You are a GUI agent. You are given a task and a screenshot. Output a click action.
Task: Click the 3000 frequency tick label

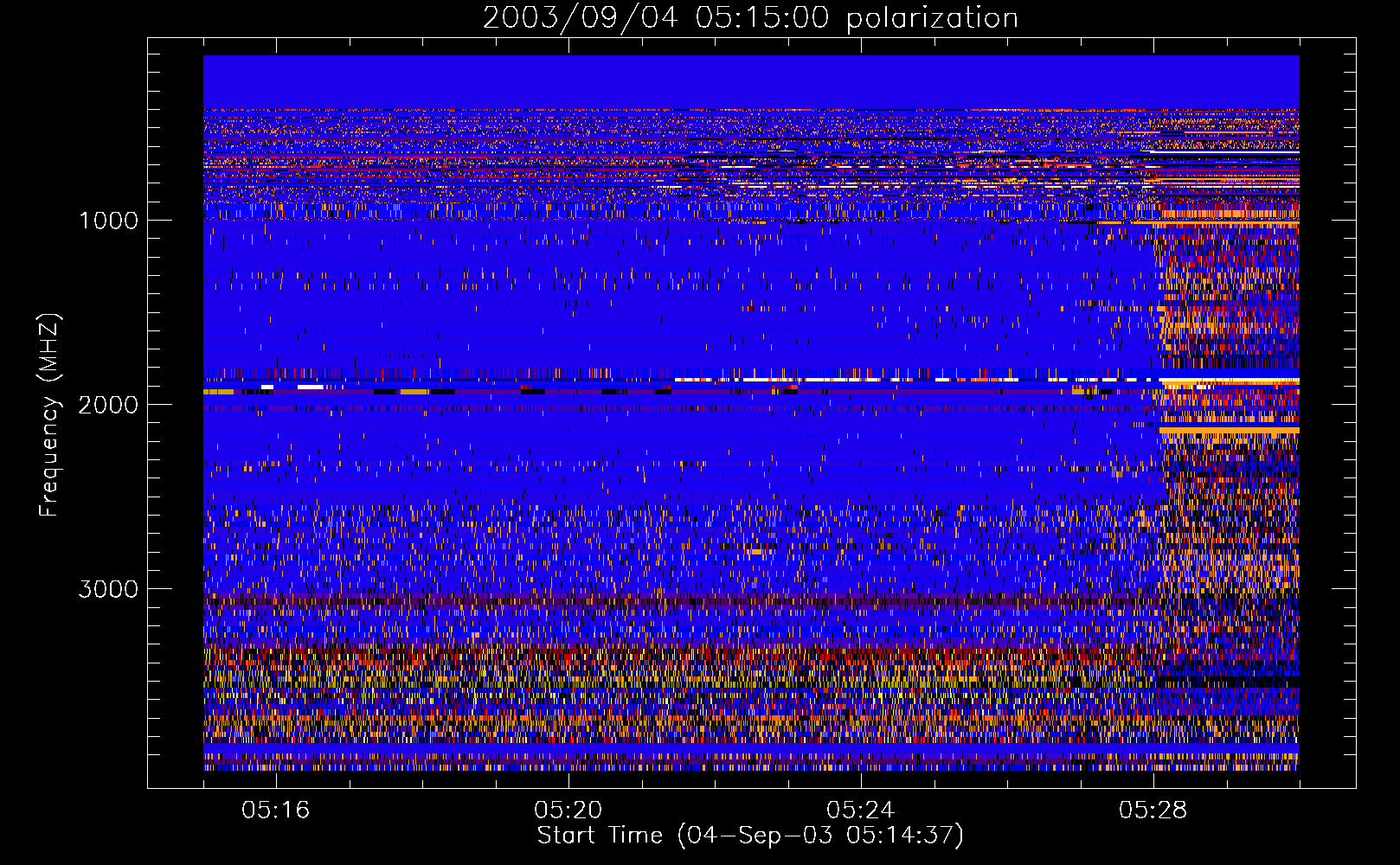(108, 589)
